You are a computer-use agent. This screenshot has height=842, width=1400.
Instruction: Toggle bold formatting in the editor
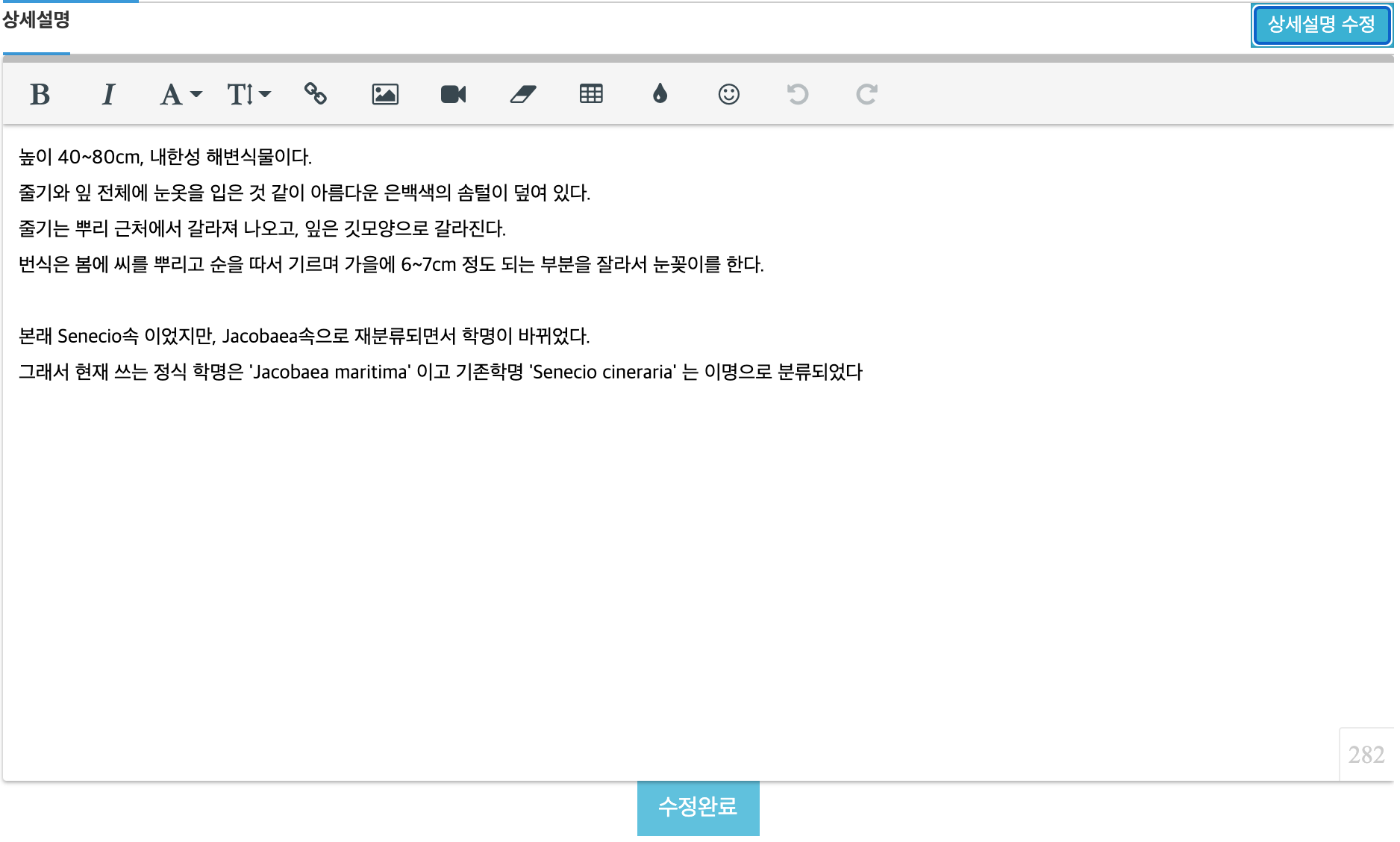pyautogui.click(x=40, y=95)
